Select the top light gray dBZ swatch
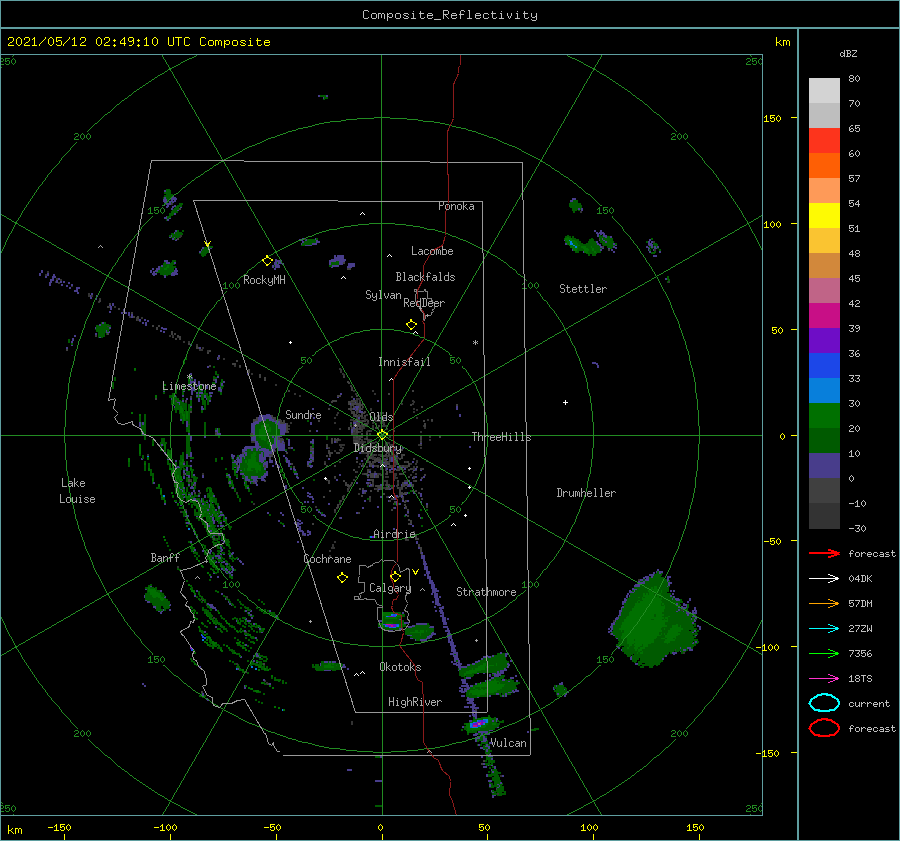This screenshot has height=841, width=900. point(824,90)
